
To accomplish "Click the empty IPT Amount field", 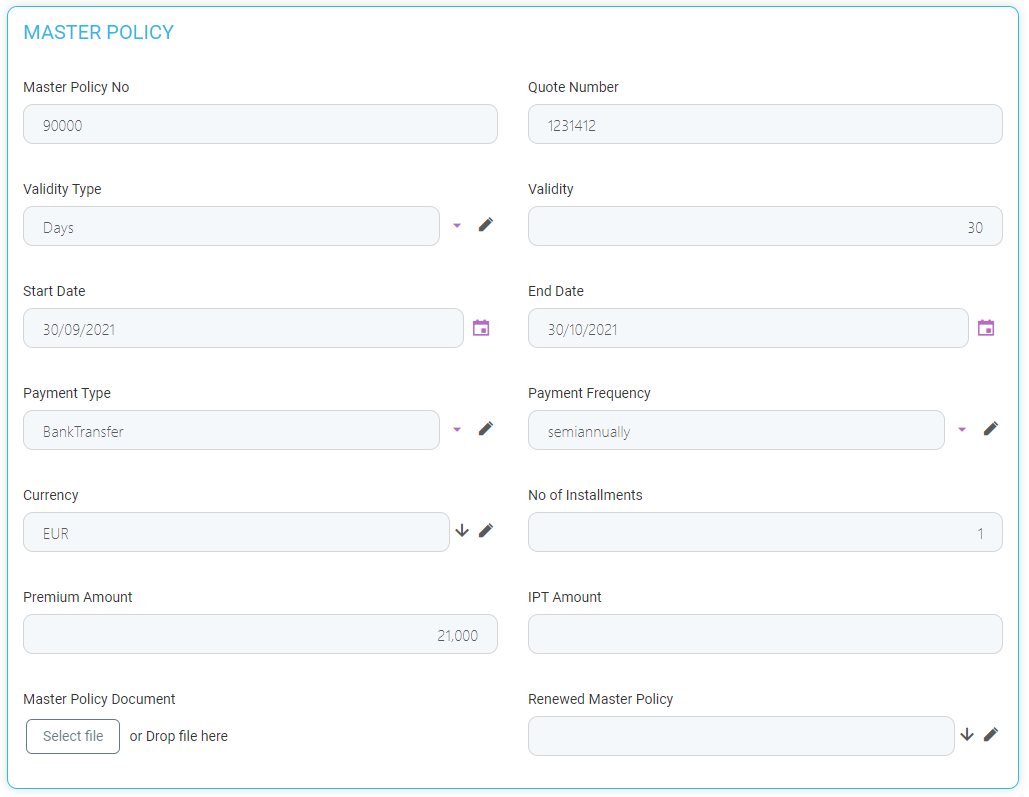I will tap(765, 635).
